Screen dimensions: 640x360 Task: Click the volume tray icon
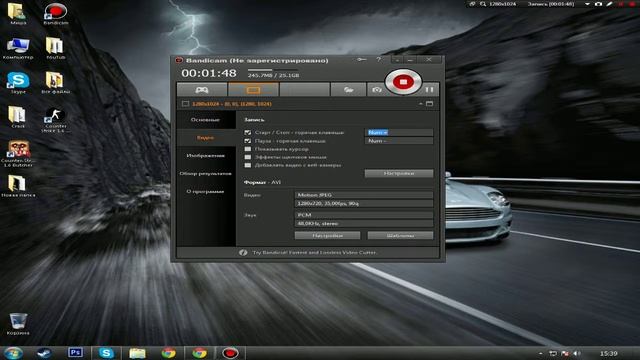[577, 353]
